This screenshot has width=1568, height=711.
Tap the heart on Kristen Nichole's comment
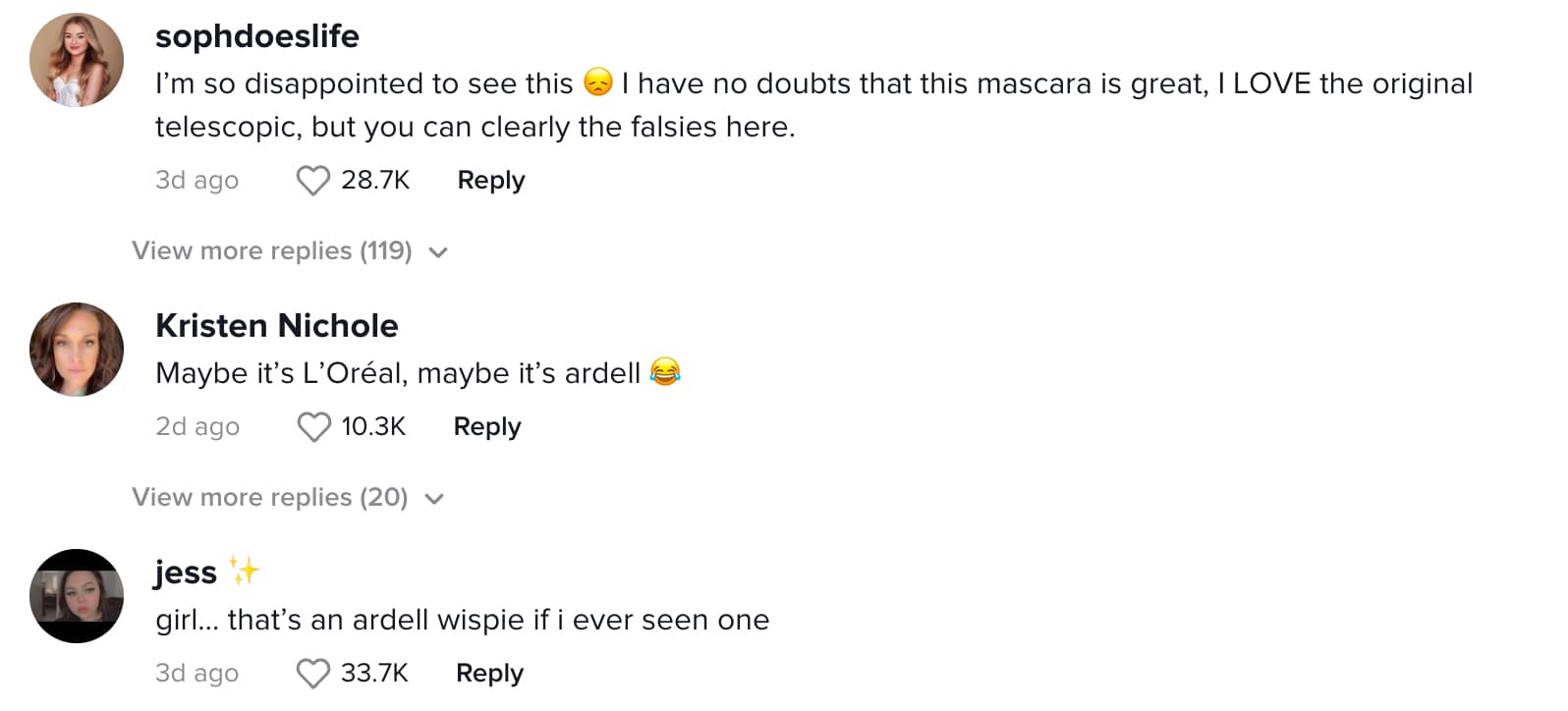(x=313, y=427)
